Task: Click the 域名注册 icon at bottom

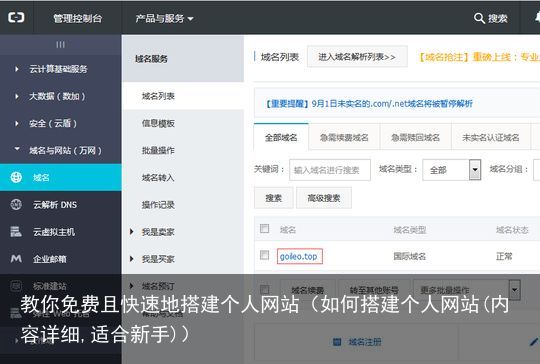Action: tap(337, 342)
